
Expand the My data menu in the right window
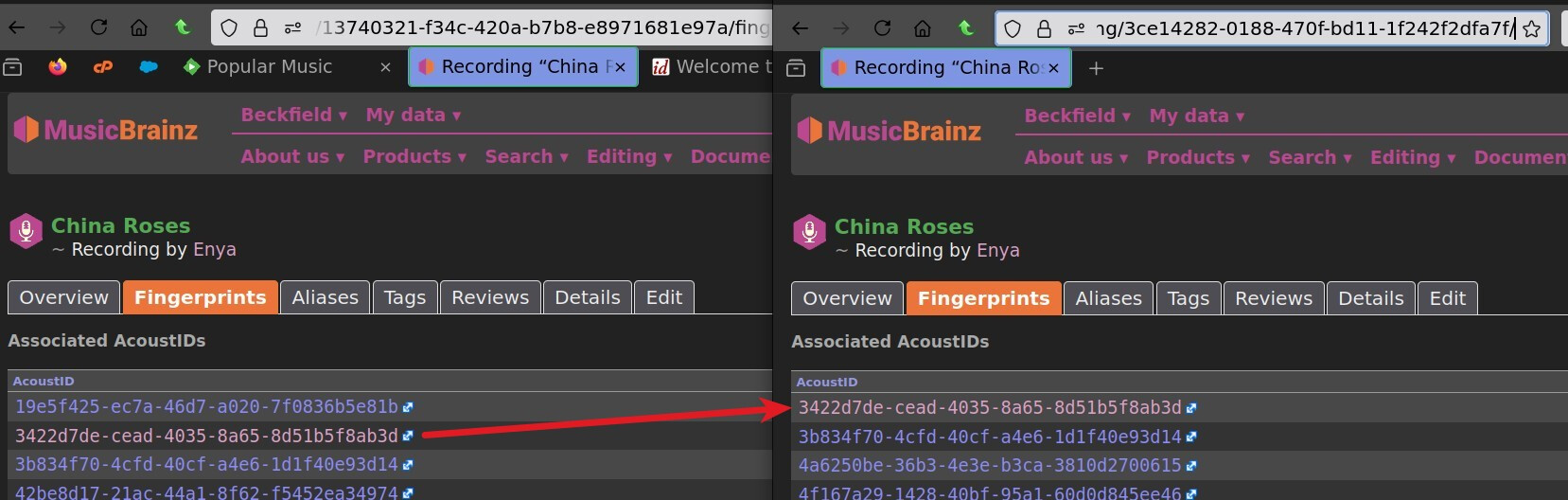1196,116
